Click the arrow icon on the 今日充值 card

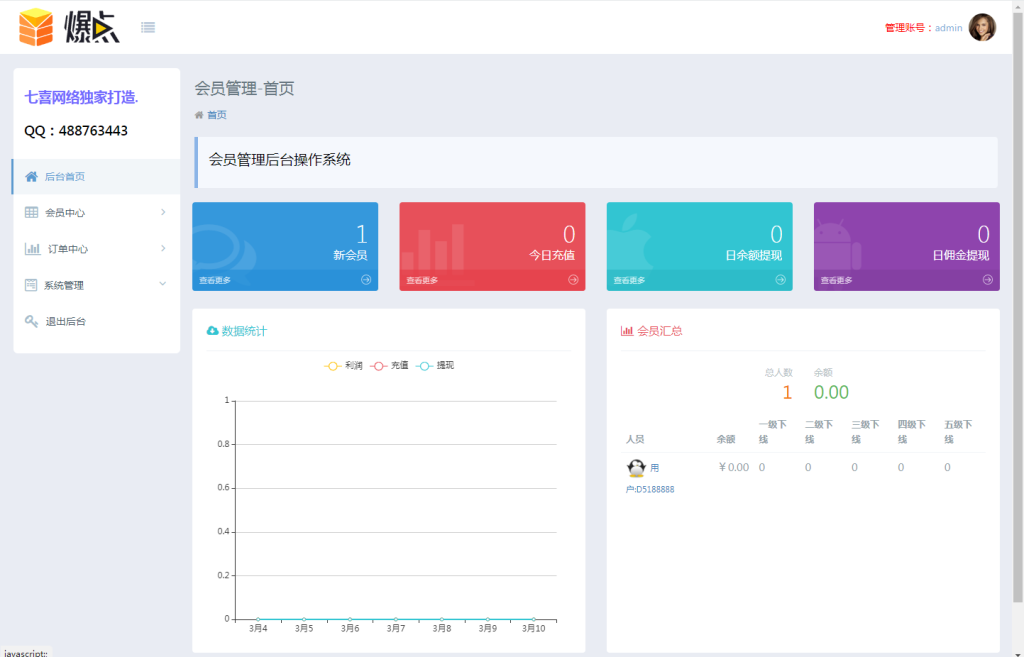coord(572,280)
